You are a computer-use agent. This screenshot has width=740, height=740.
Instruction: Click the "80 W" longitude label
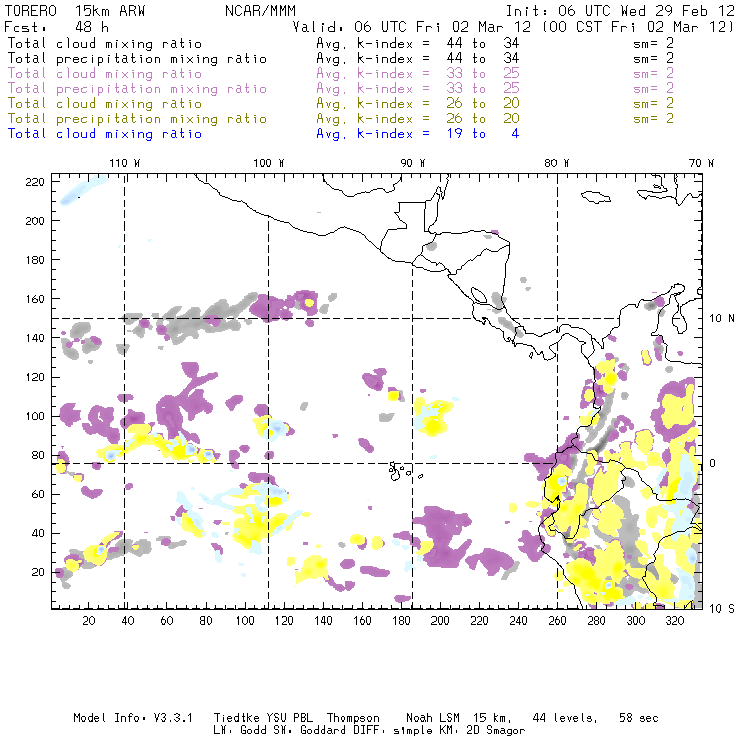[557, 163]
